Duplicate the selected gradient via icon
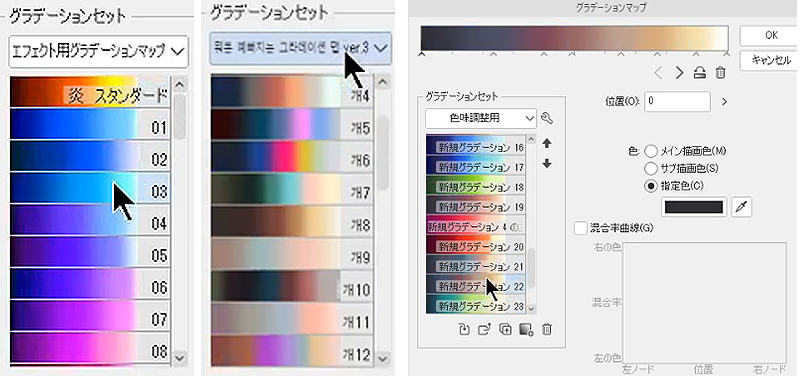Viewport: 800px width, 376px height. tap(505, 330)
